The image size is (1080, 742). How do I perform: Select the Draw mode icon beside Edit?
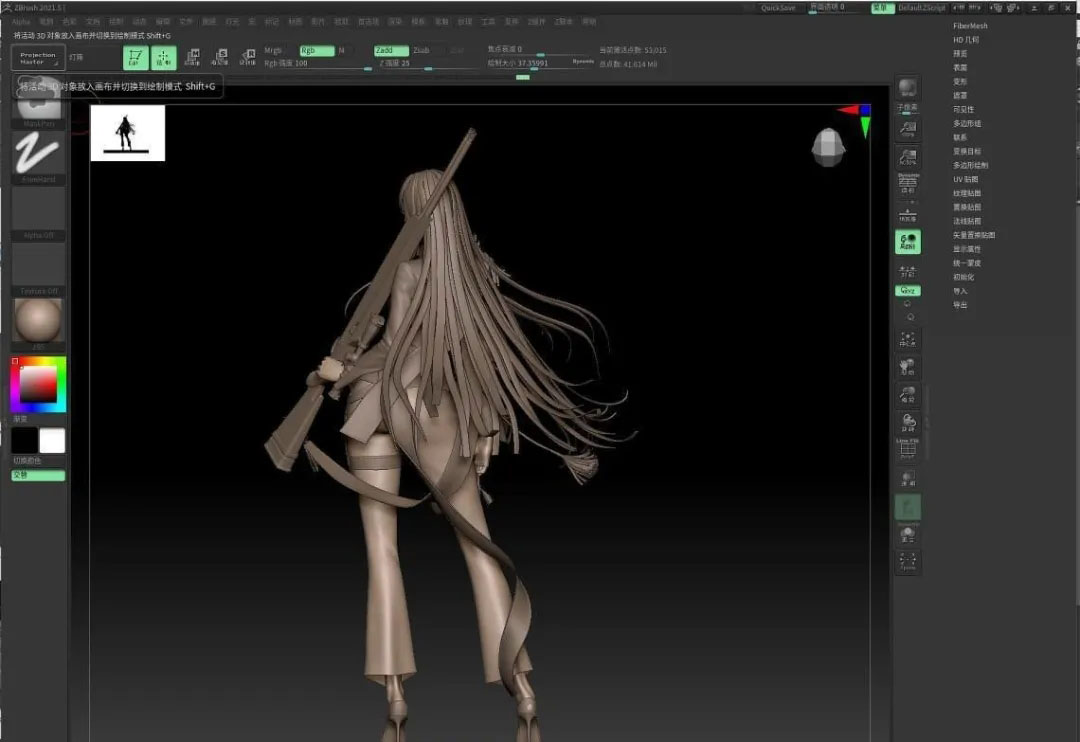(164, 58)
